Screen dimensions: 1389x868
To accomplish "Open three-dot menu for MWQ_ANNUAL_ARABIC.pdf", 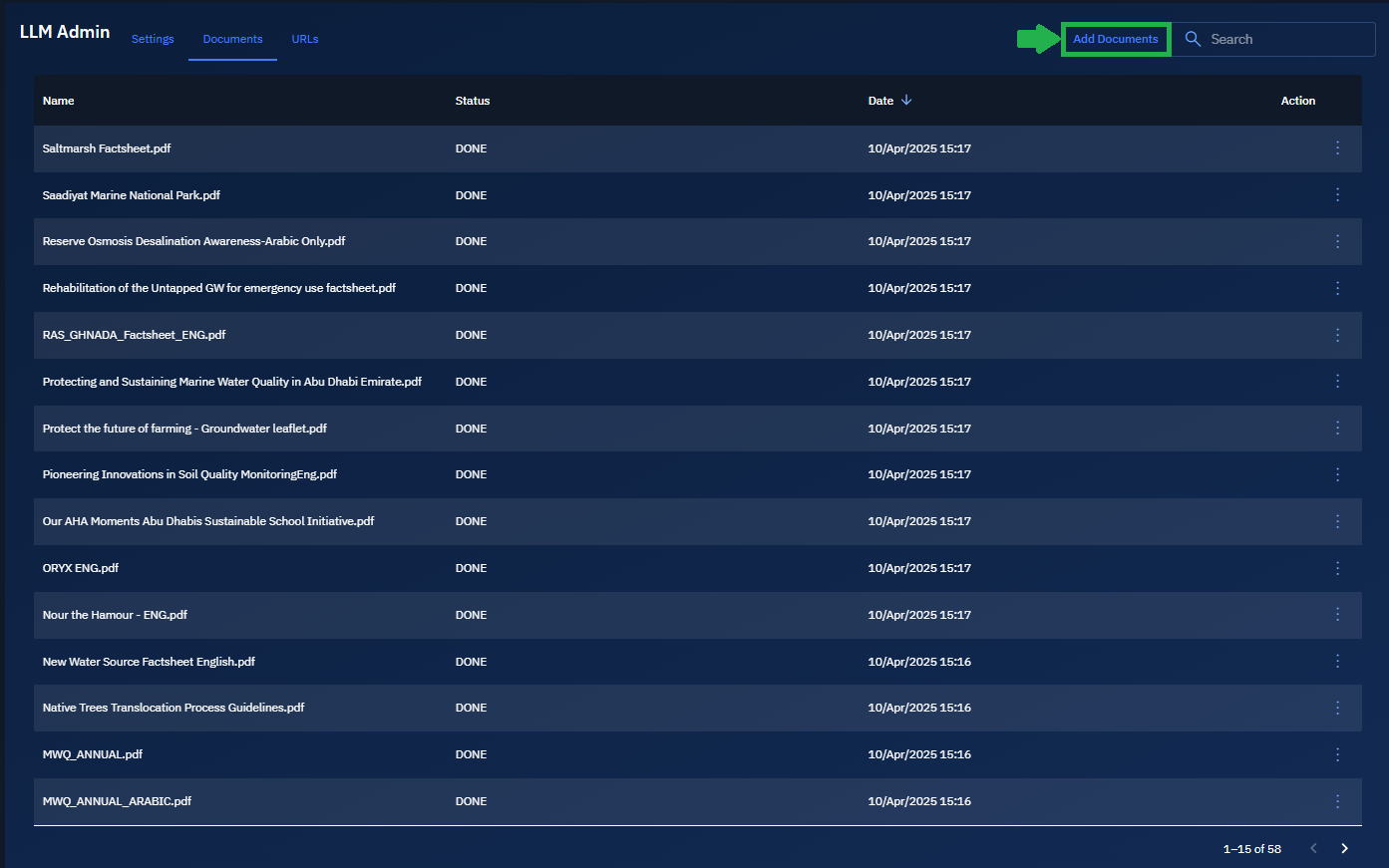I will click(x=1337, y=801).
